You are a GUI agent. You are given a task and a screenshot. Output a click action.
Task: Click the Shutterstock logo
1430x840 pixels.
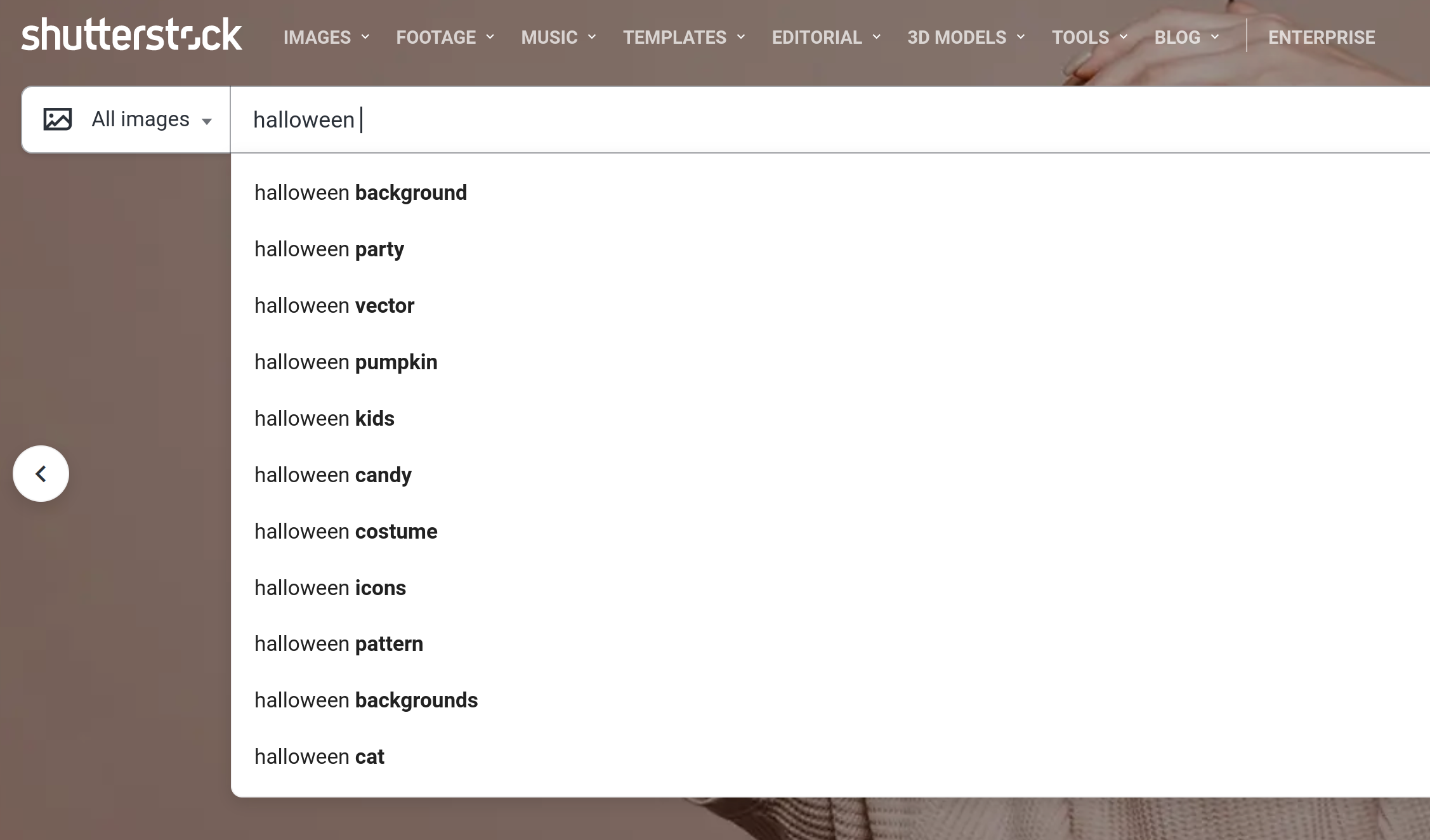pos(132,34)
